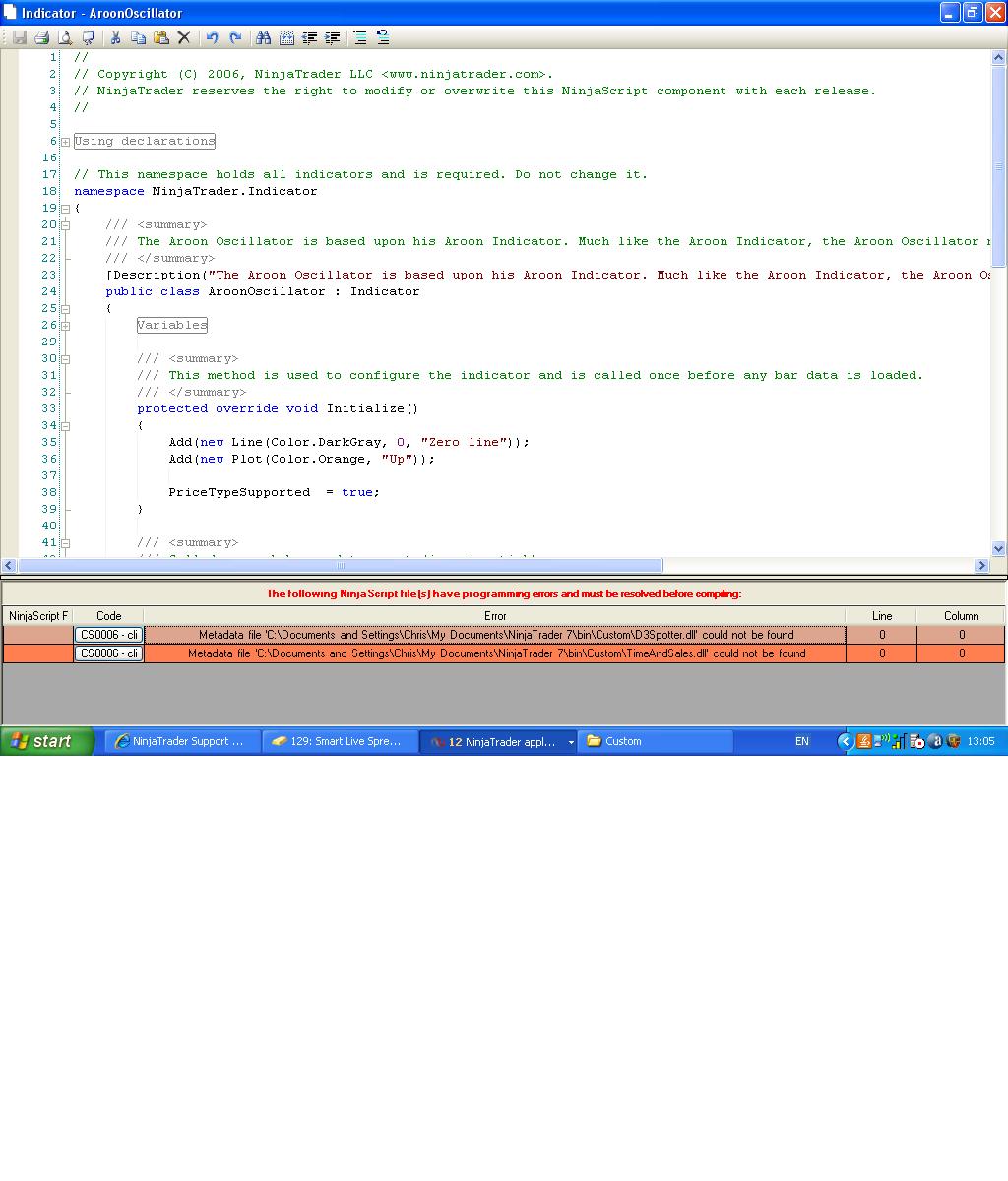
Task: Switch to '129: Smart Live Spre...' taskbar window
Action: 341,741
